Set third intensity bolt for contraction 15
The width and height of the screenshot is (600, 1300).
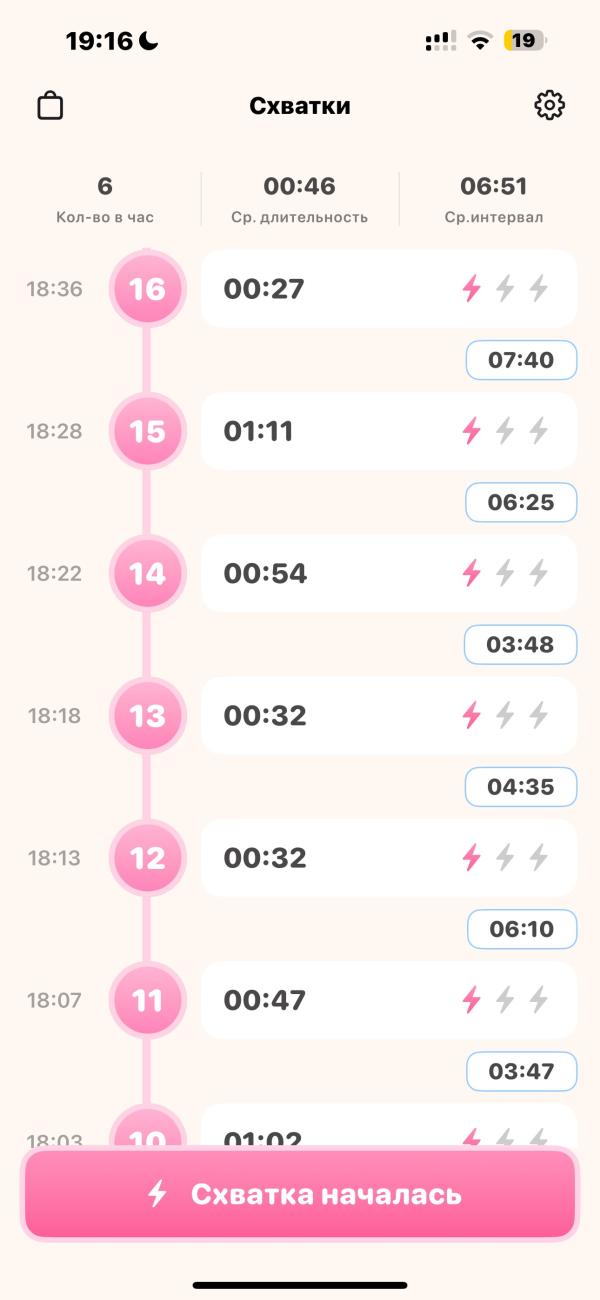[x=539, y=431]
